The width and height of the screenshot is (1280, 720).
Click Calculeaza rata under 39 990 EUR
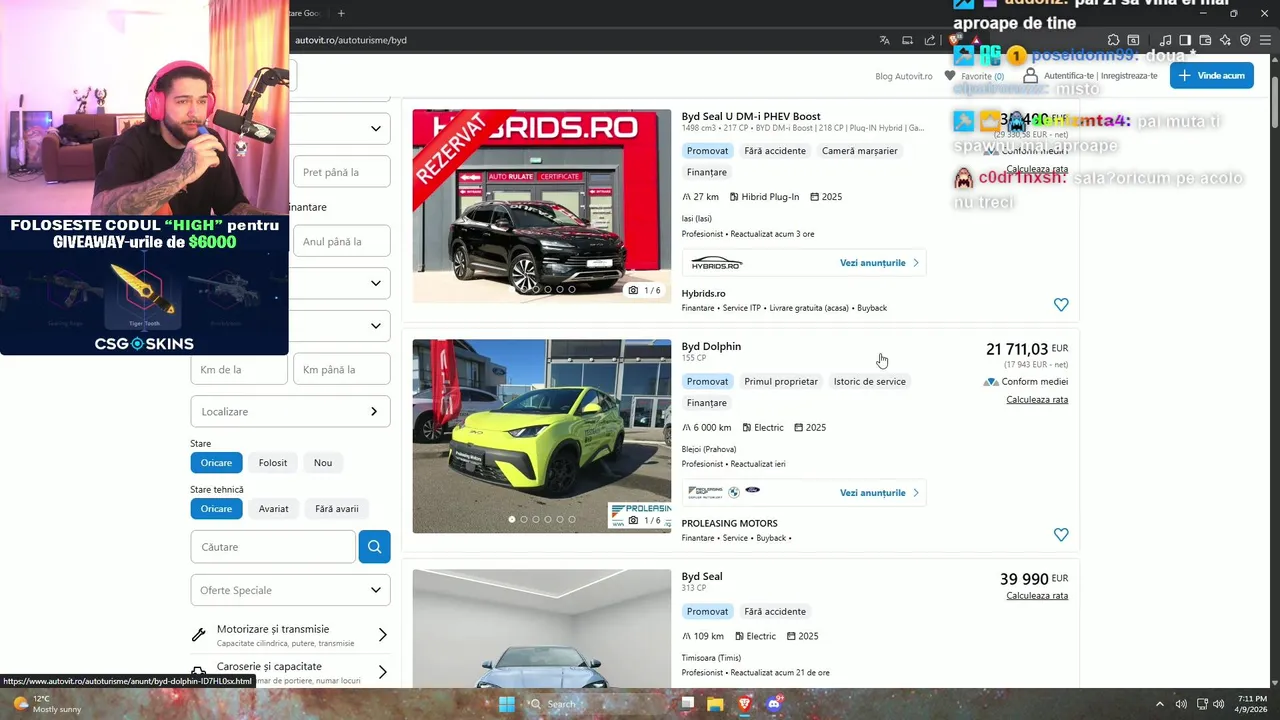pos(1037,596)
